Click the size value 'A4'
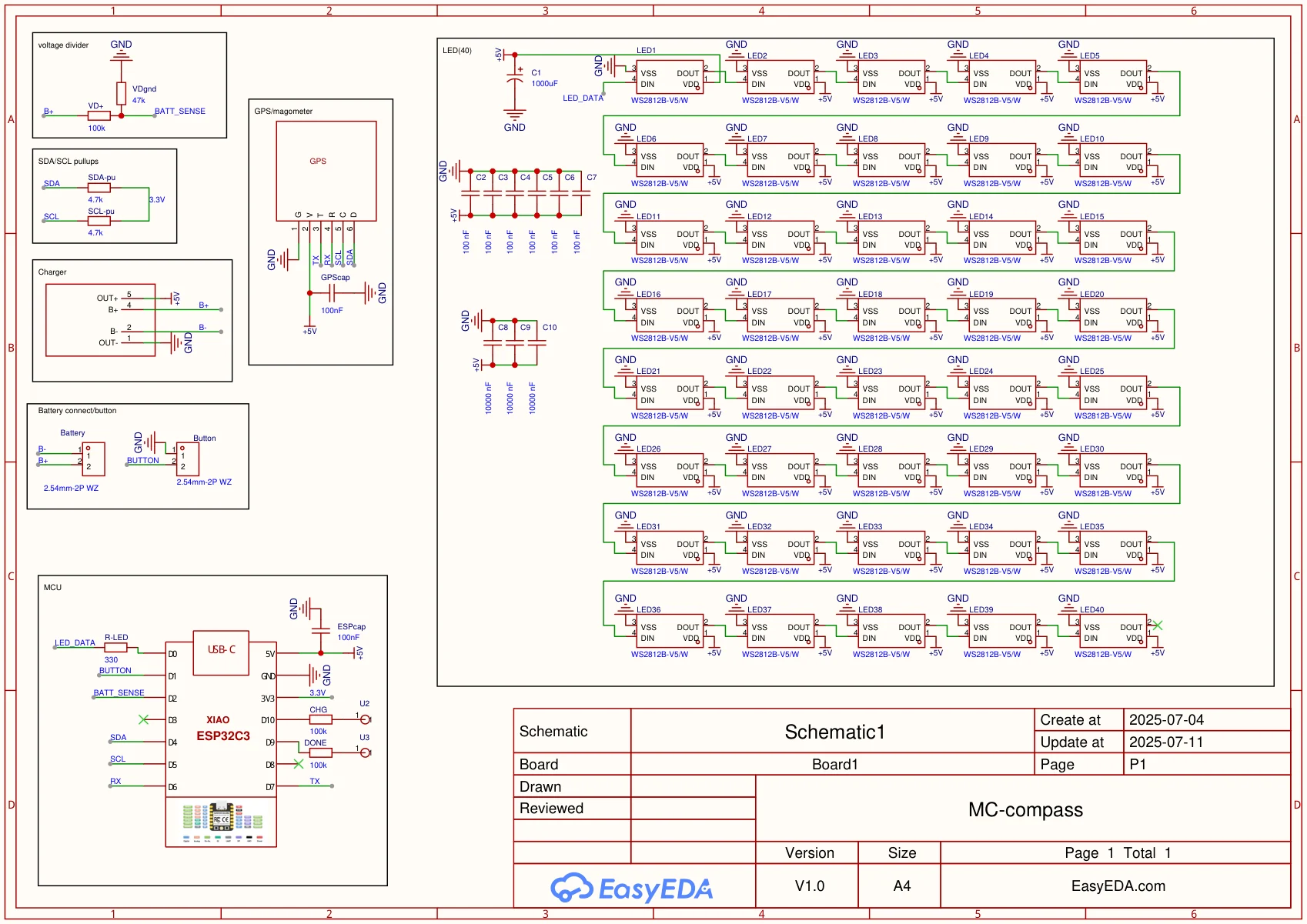The image size is (1307, 924). [x=902, y=886]
